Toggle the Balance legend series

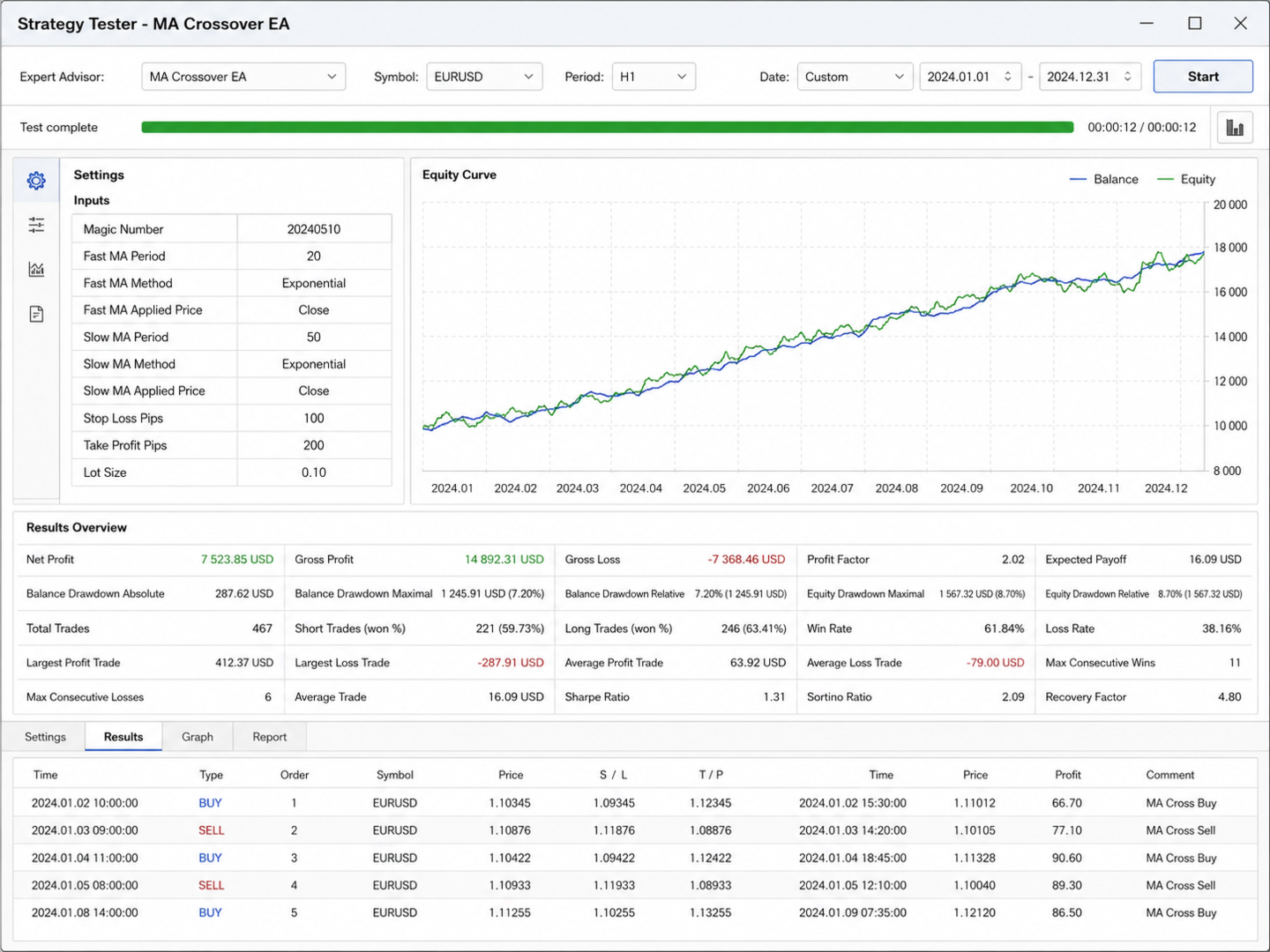pos(1103,179)
